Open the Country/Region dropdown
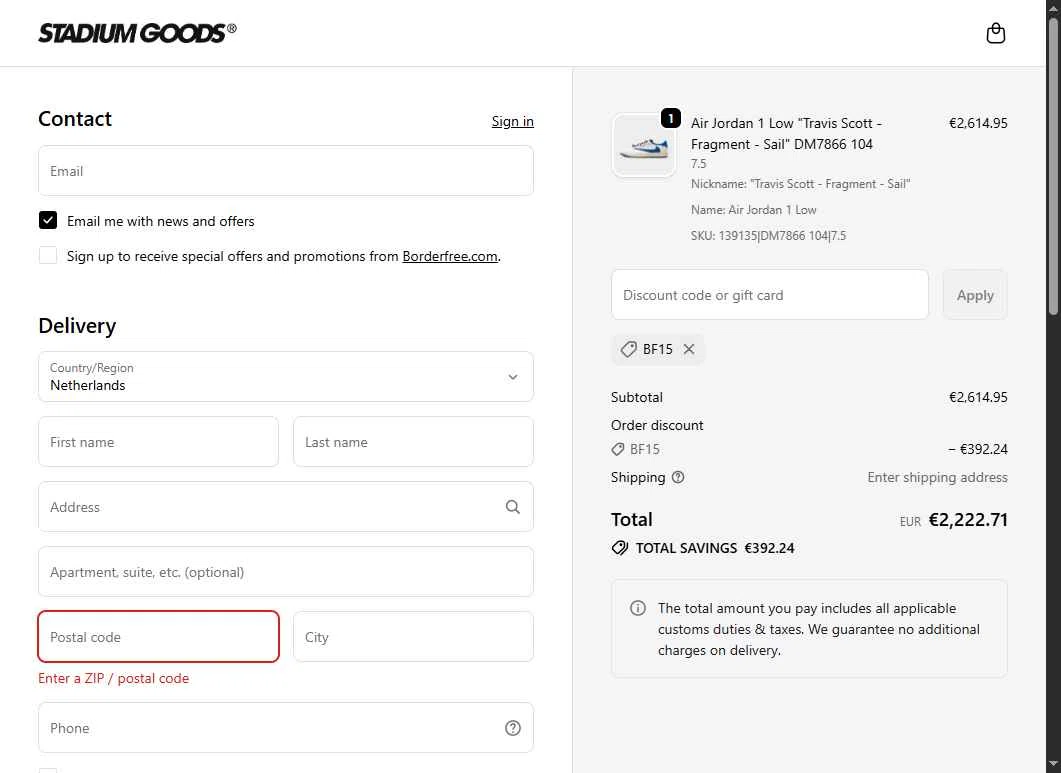 tap(286, 377)
